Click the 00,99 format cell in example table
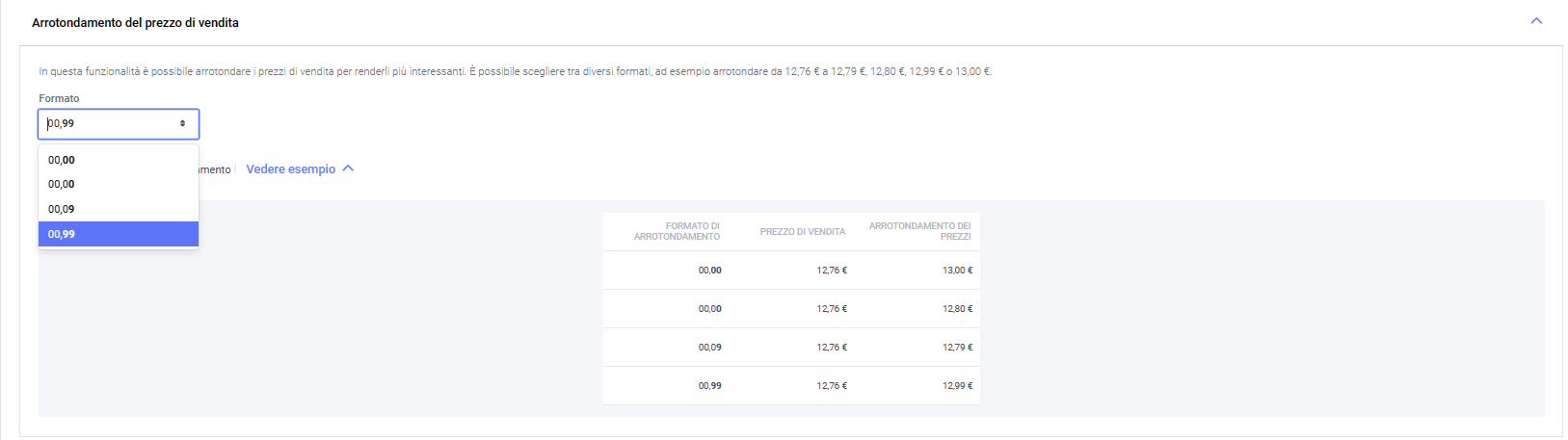Image resolution: width=1568 pixels, height=440 pixels. pyautogui.click(x=709, y=386)
